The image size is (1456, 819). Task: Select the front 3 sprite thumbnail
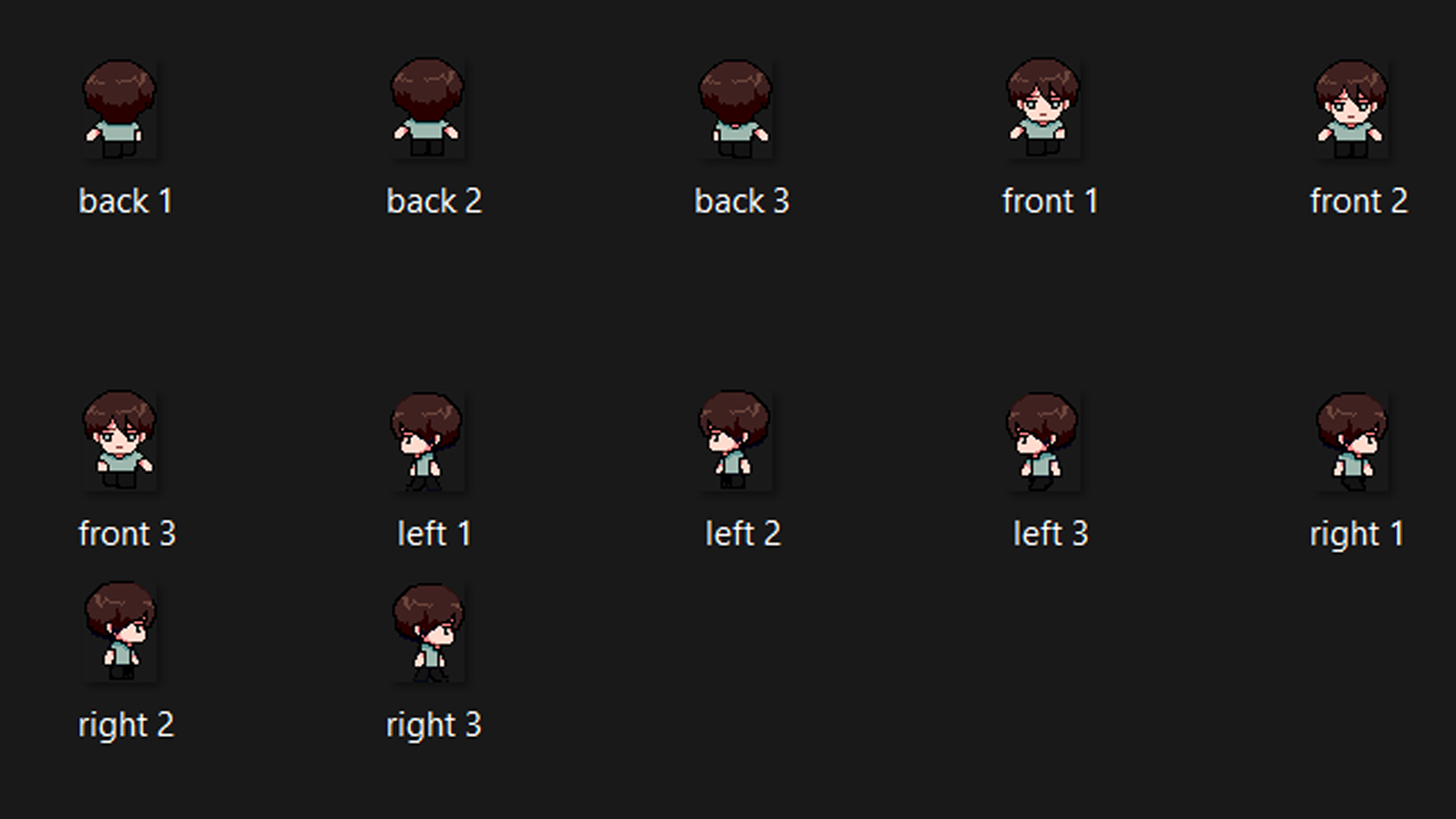click(119, 441)
